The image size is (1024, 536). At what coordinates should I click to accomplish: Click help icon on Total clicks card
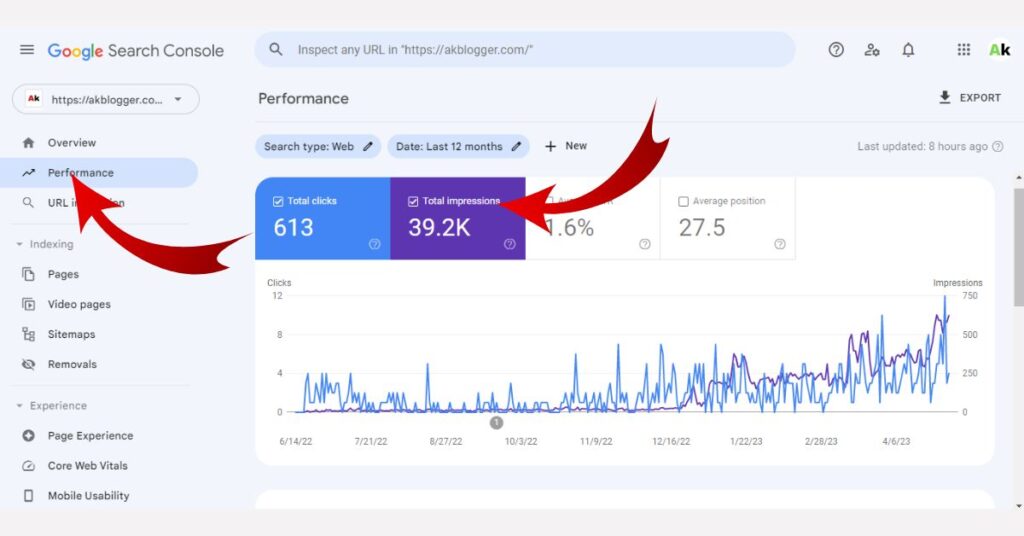point(374,244)
